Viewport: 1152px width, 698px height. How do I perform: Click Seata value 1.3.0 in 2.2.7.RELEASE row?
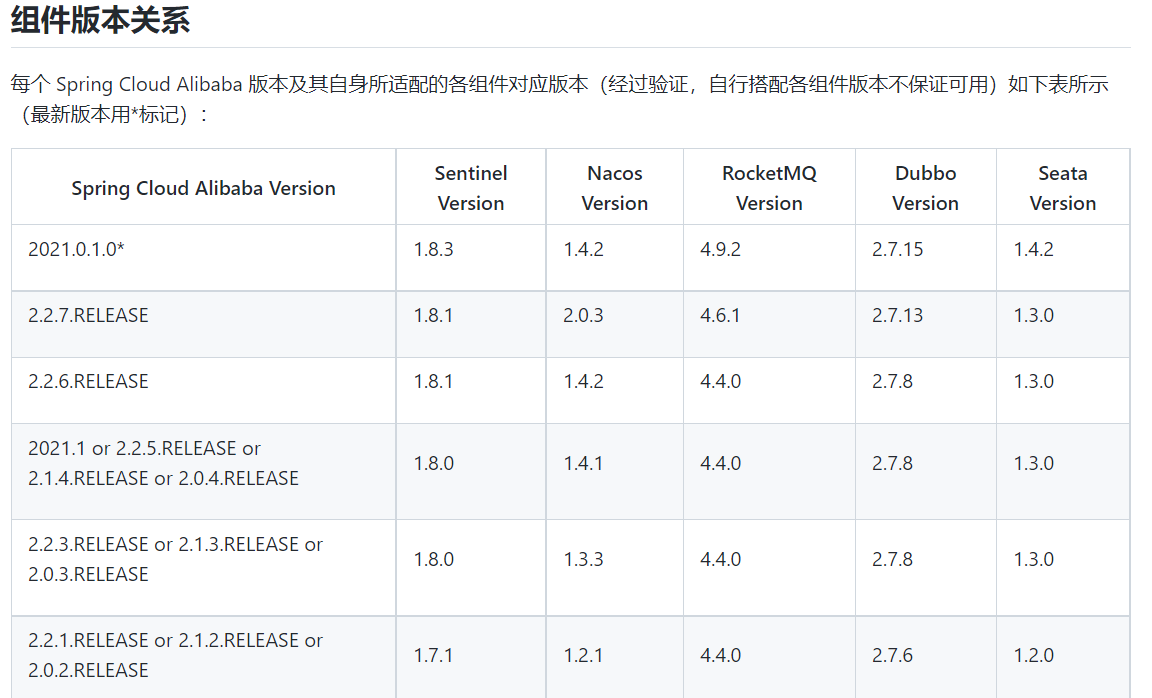click(1034, 315)
